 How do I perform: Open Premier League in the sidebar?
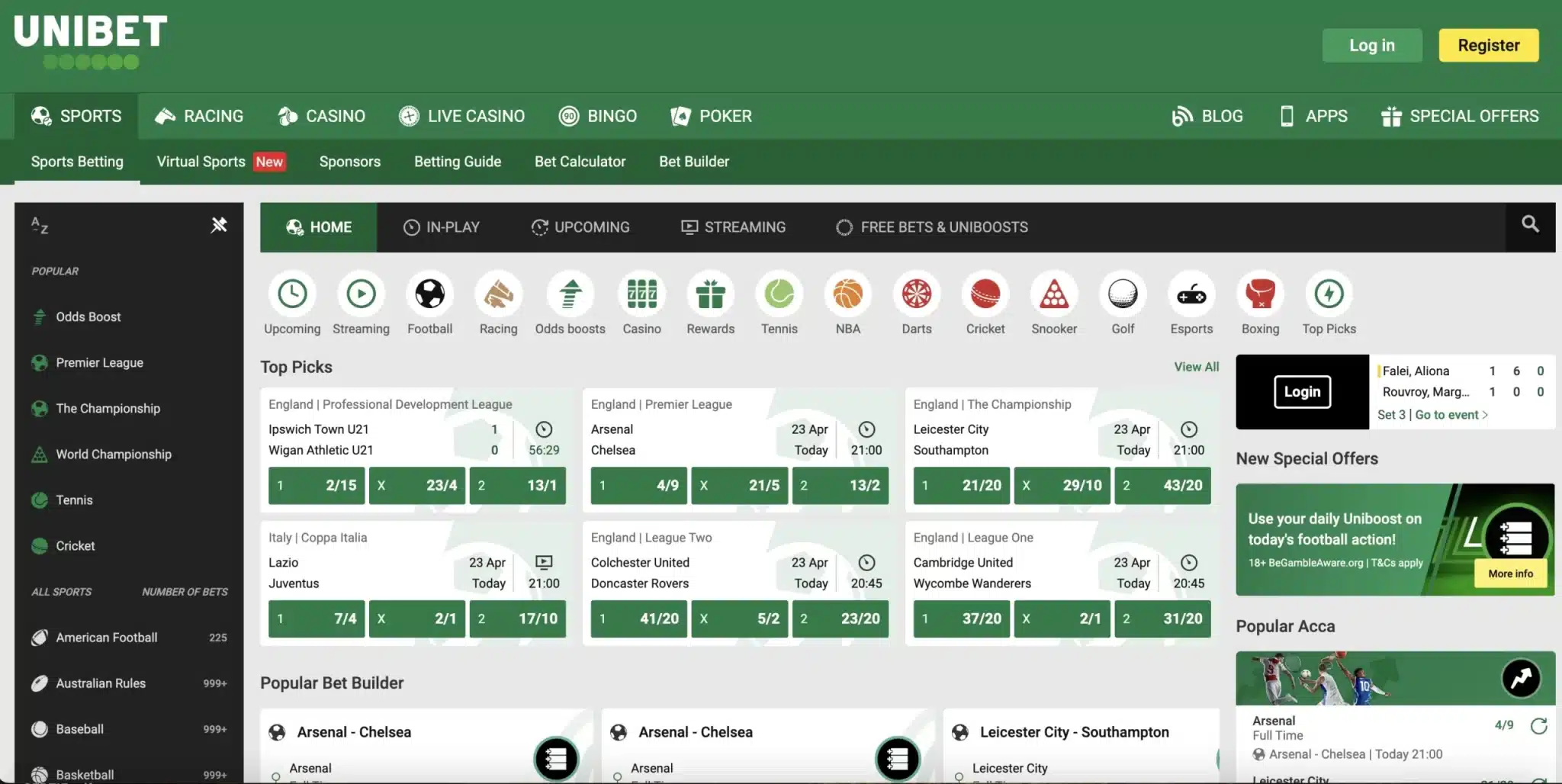point(129,362)
